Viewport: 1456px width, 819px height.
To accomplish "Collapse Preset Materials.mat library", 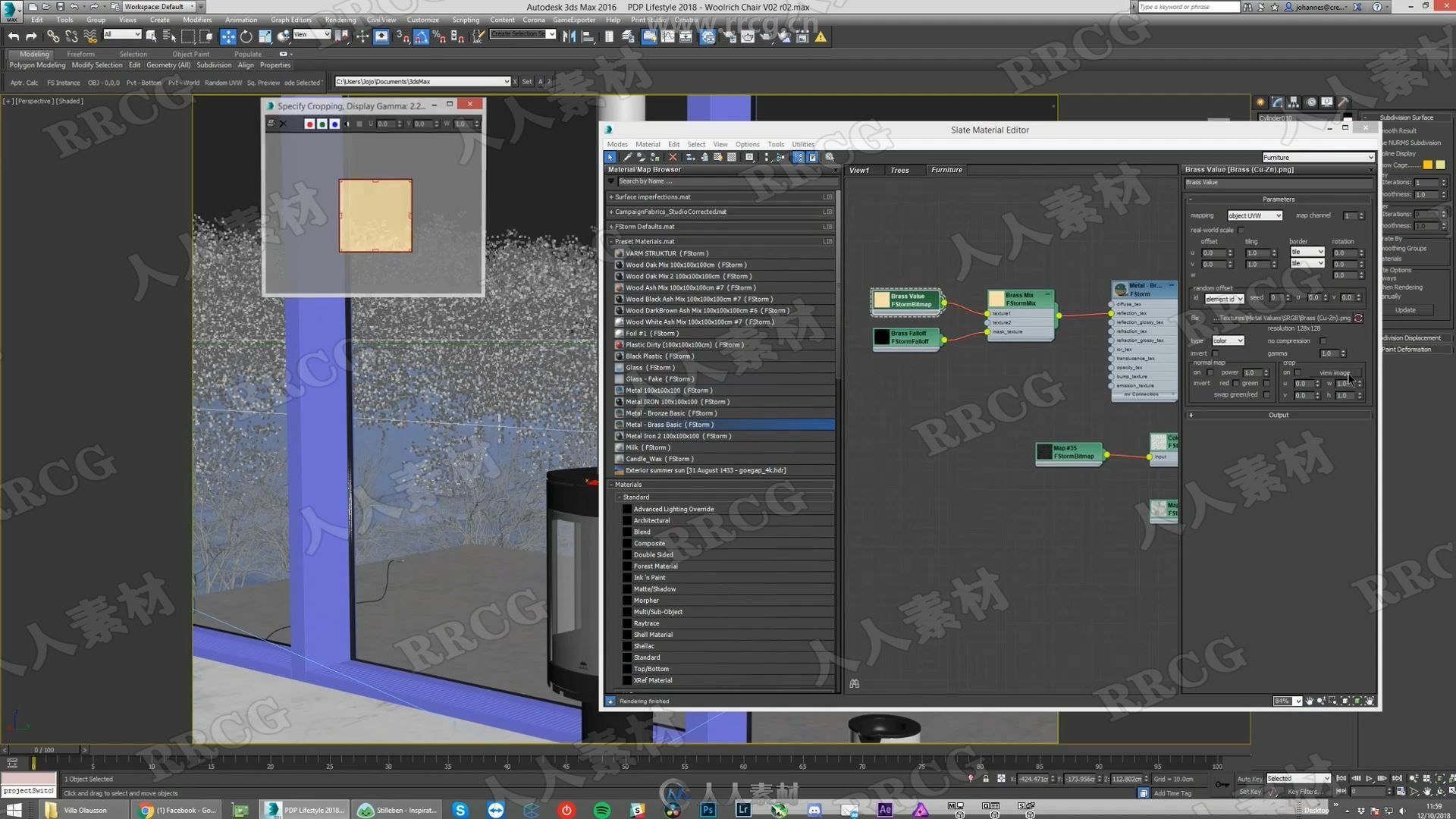I will (x=611, y=242).
